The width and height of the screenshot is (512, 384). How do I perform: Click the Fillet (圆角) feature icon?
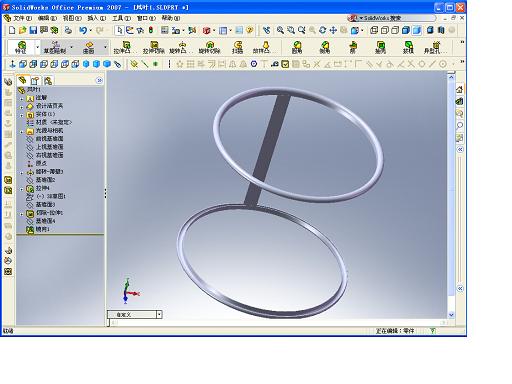297,47
